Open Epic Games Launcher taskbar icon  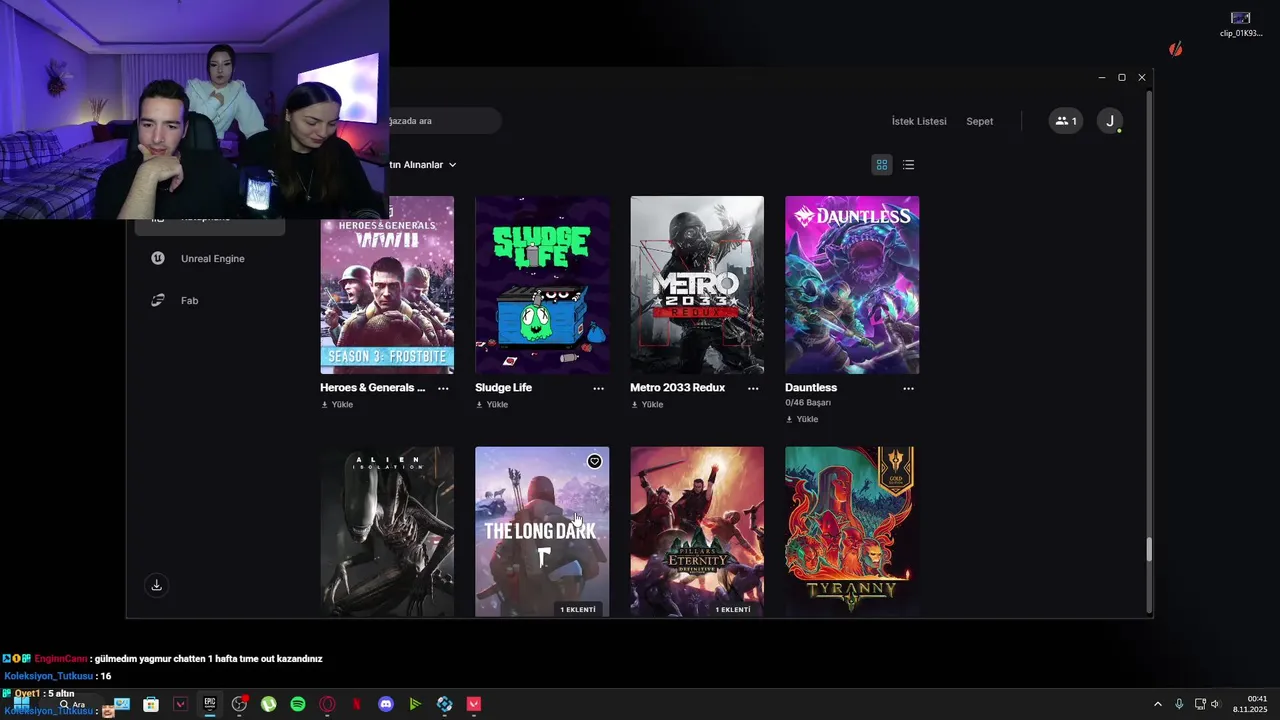[x=210, y=704]
